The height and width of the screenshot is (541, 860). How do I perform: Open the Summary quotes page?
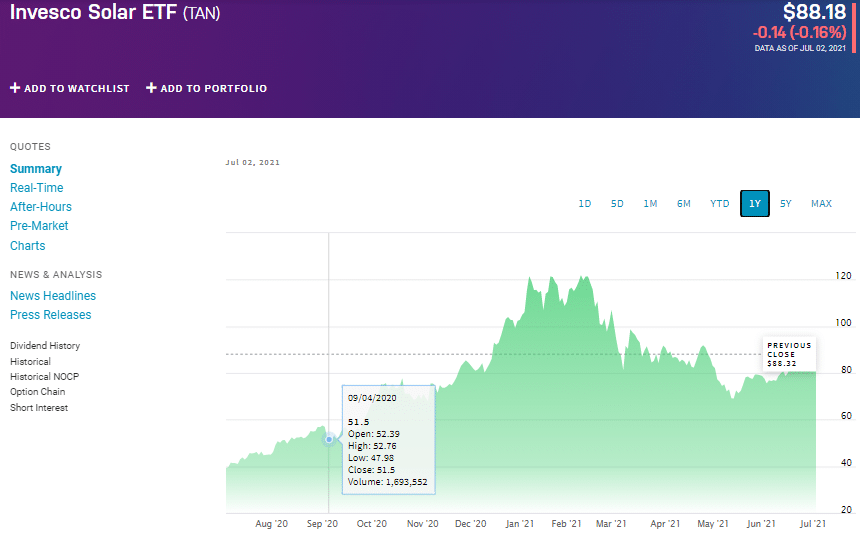click(36, 168)
